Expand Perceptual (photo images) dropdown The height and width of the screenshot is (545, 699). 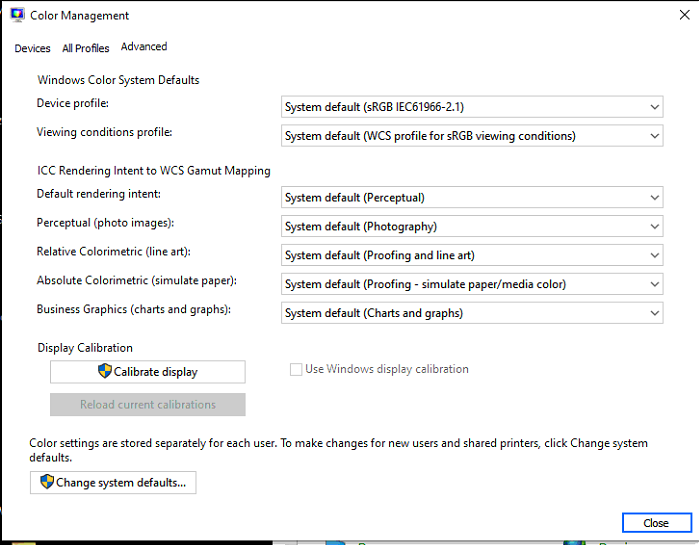(471, 227)
